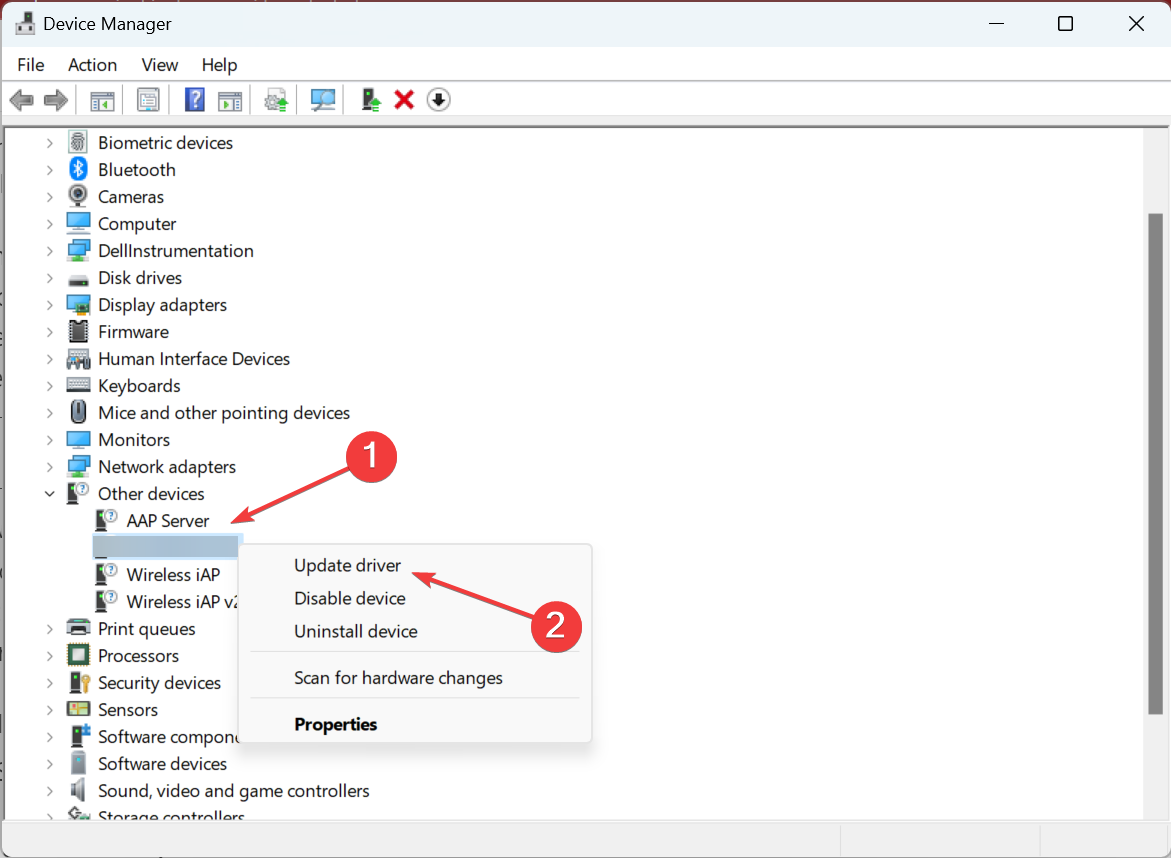Click Properties in the context menu
This screenshot has height=858, width=1171.
pyautogui.click(x=335, y=724)
